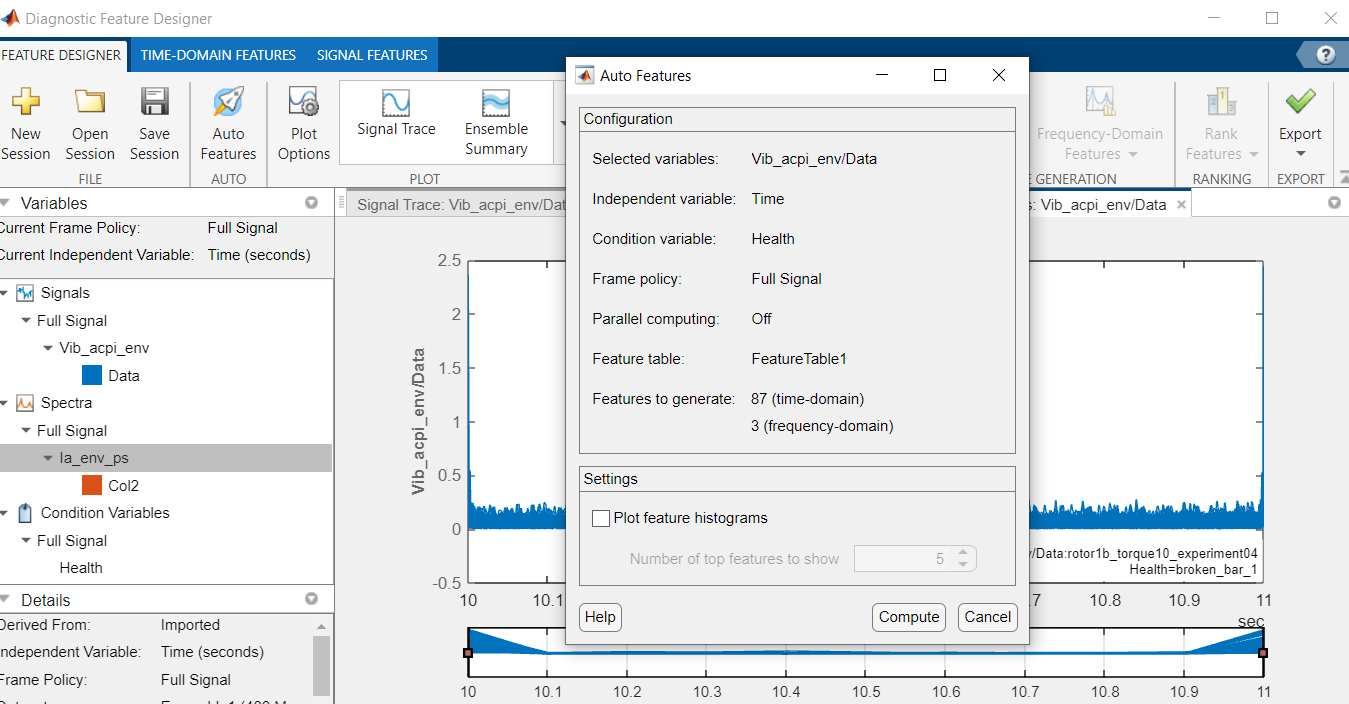Open Session folder icon

click(90, 102)
